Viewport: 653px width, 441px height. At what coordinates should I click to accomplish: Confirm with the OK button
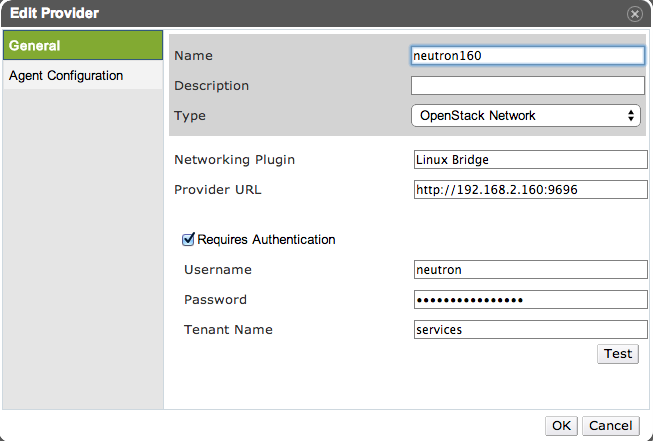[561, 426]
